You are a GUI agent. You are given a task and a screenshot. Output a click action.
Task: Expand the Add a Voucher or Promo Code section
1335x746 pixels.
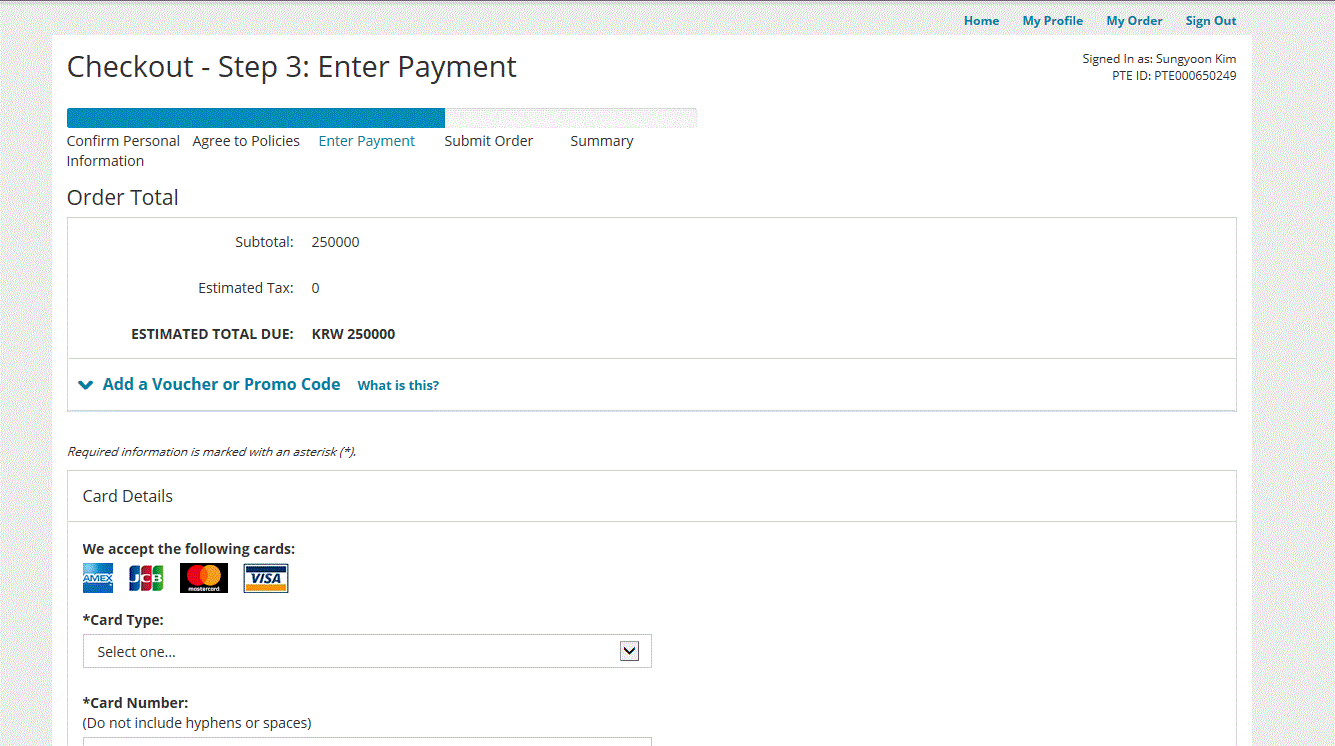221,384
